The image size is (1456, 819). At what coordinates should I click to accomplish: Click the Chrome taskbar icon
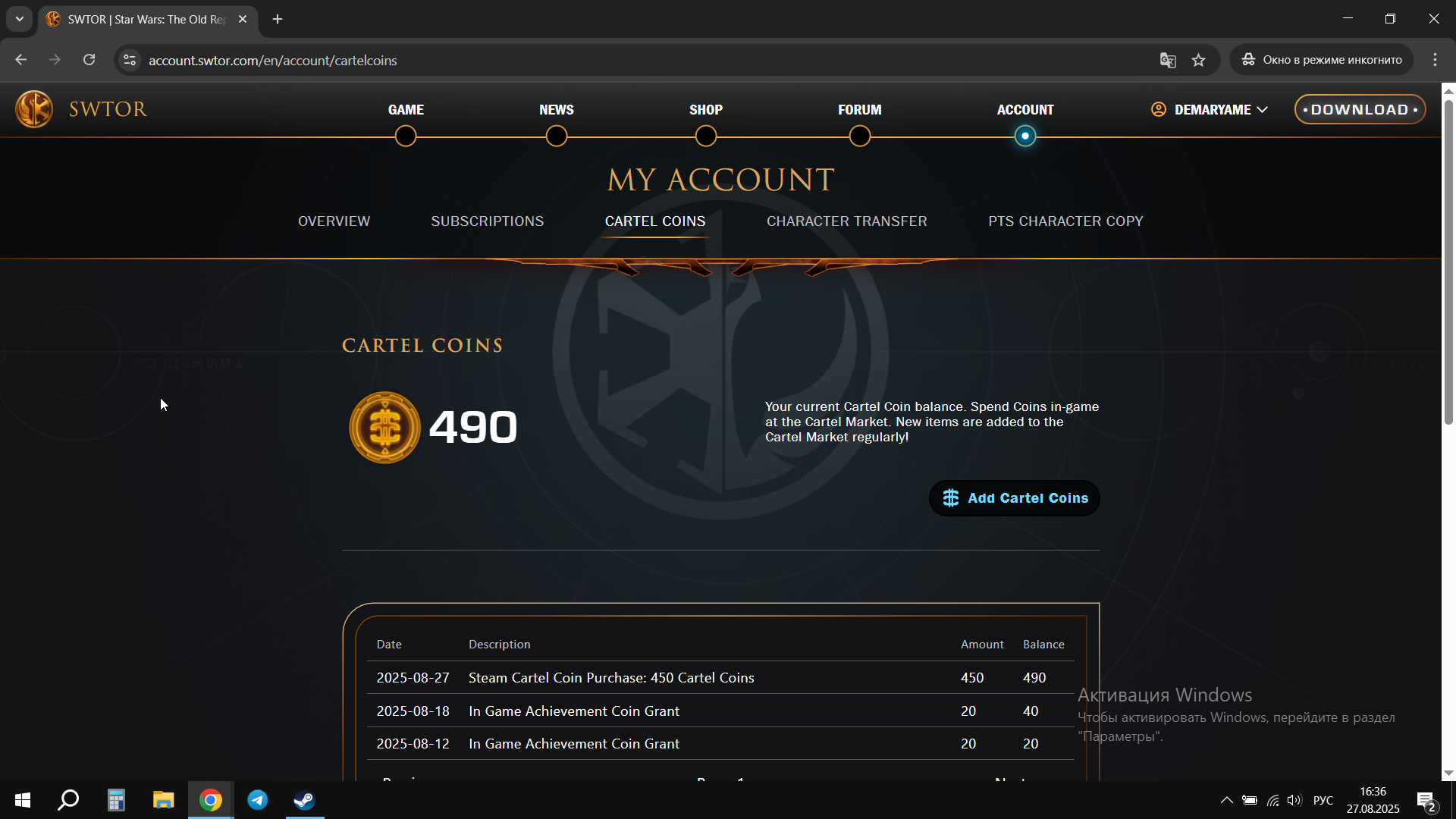(211, 800)
